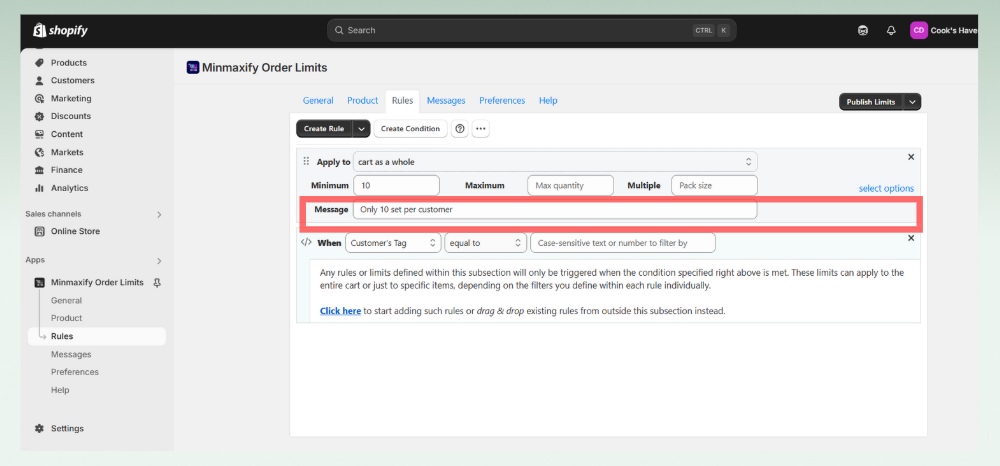Screen dimensions: 1000x466
Task: Click the Content icon in sidebar
Action: pyautogui.click(x=39, y=134)
